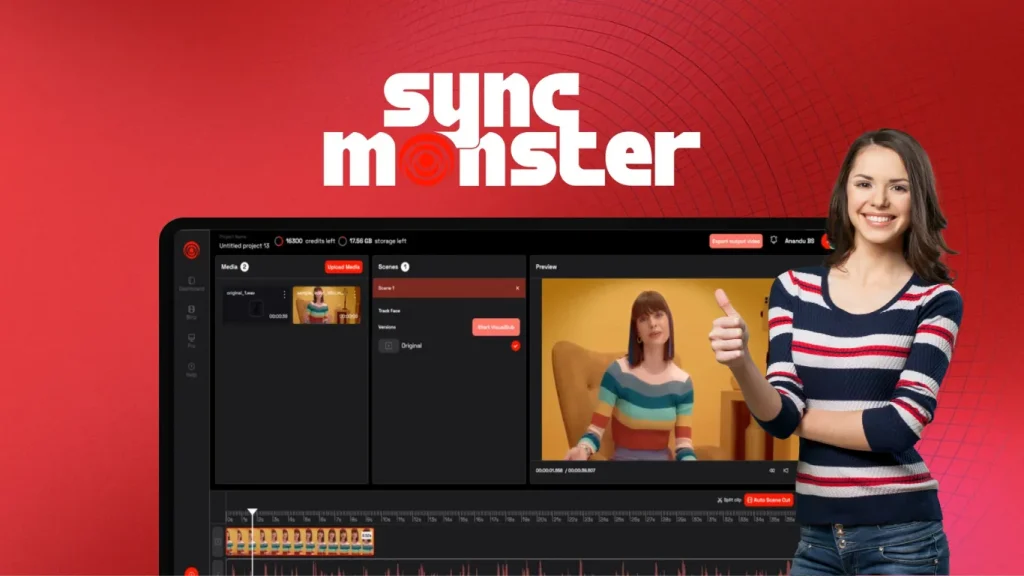Select the original_1.wav media item
Screen dimensions: 1024x576
[x=256, y=304]
